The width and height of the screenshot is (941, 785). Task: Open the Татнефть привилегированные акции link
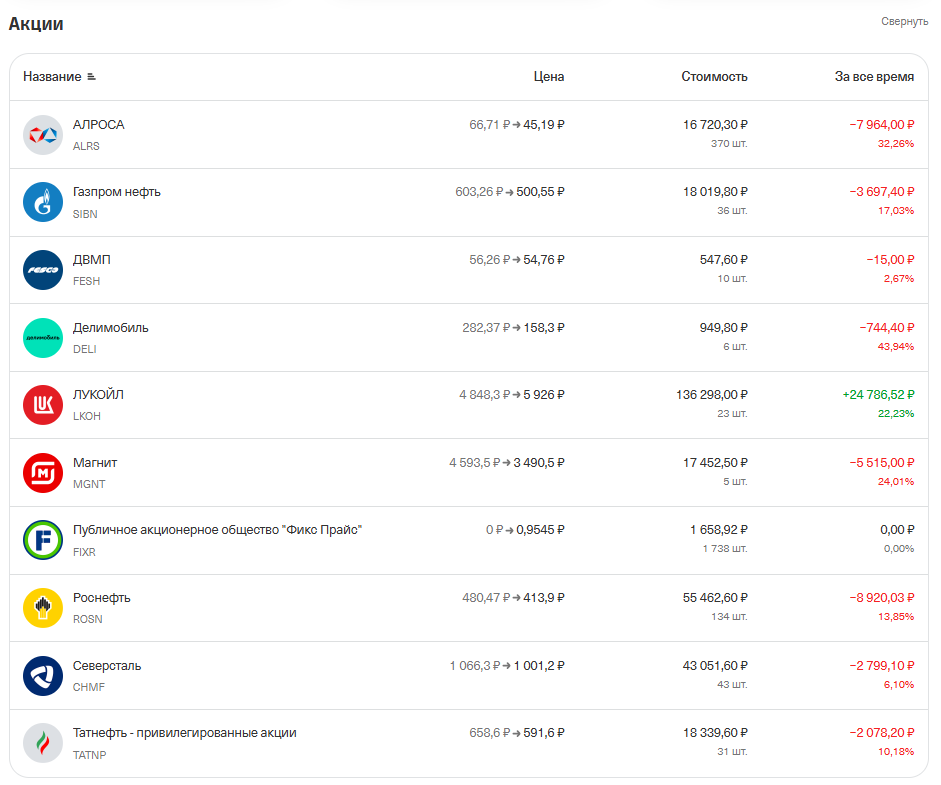tap(185, 733)
